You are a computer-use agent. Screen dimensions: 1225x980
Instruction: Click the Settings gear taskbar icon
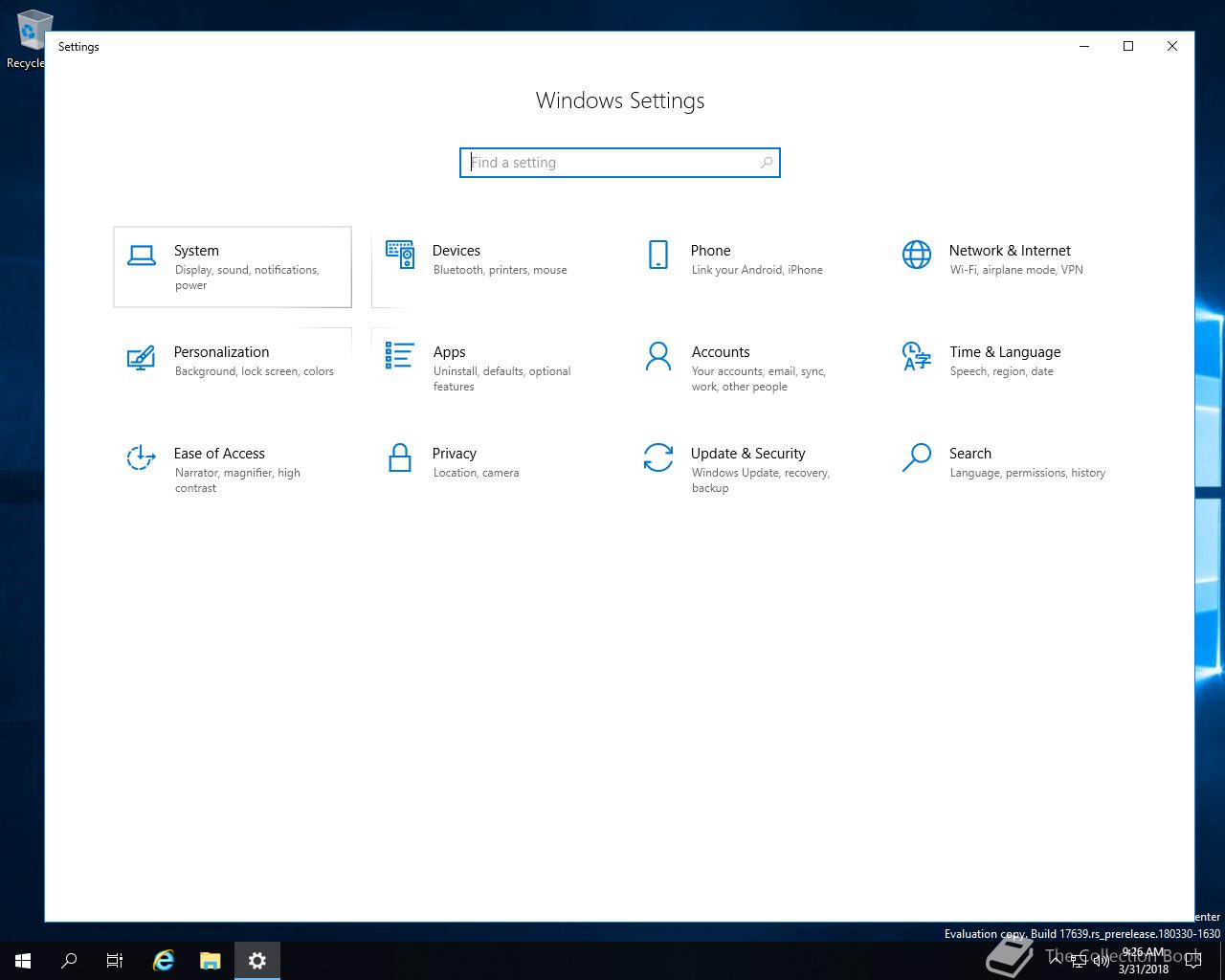257,960
